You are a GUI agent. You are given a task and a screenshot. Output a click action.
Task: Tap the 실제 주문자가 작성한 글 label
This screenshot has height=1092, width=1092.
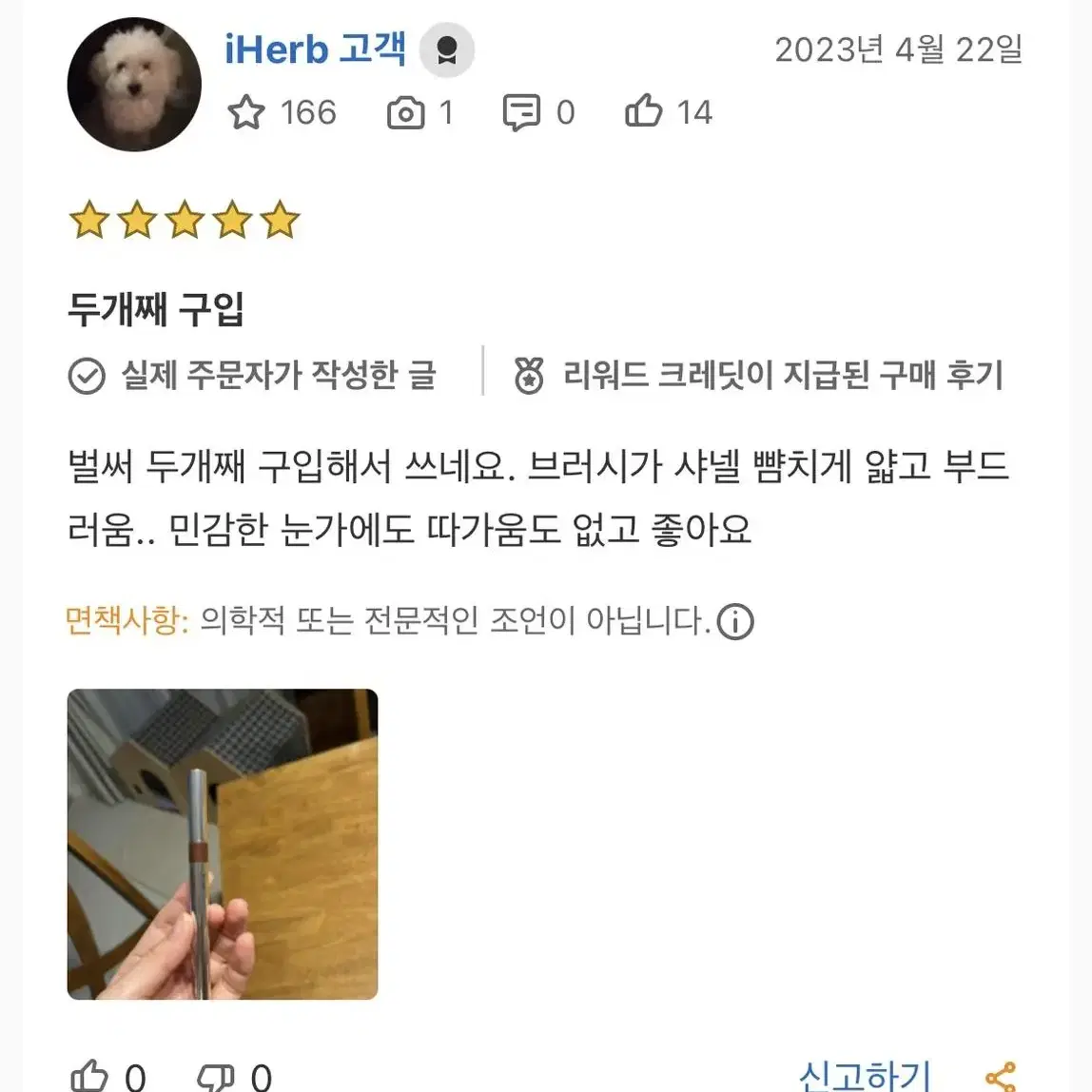[279, 376]
